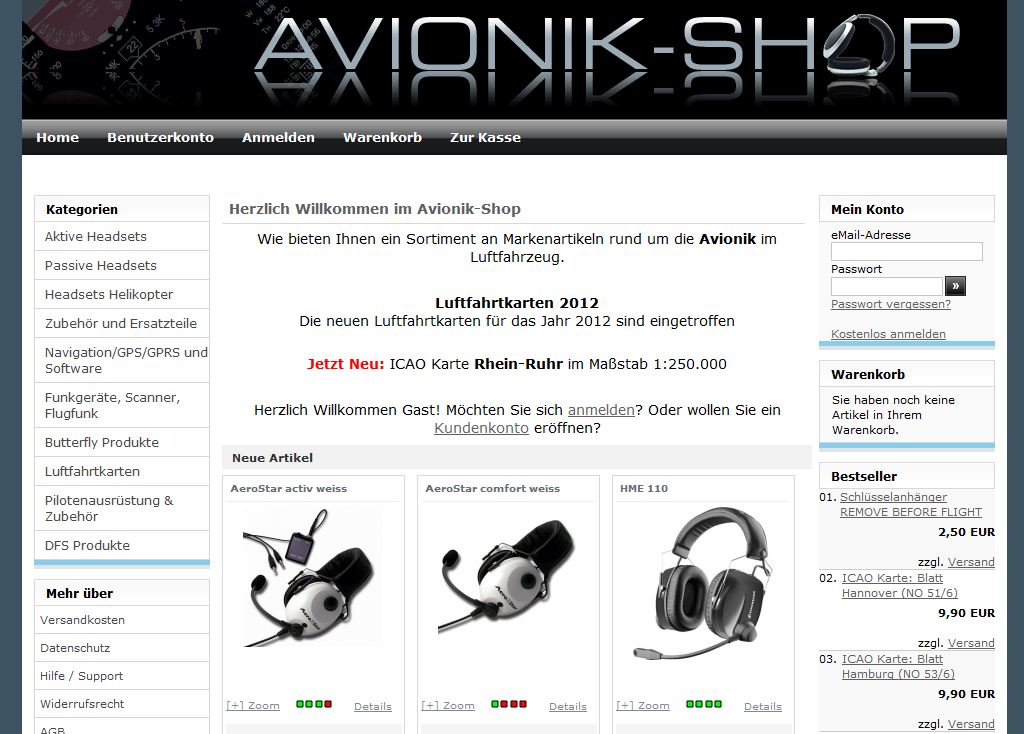Screen dimensions: 1024x734
Task: Focus the Passwort input field
Action: click(886, 286)
